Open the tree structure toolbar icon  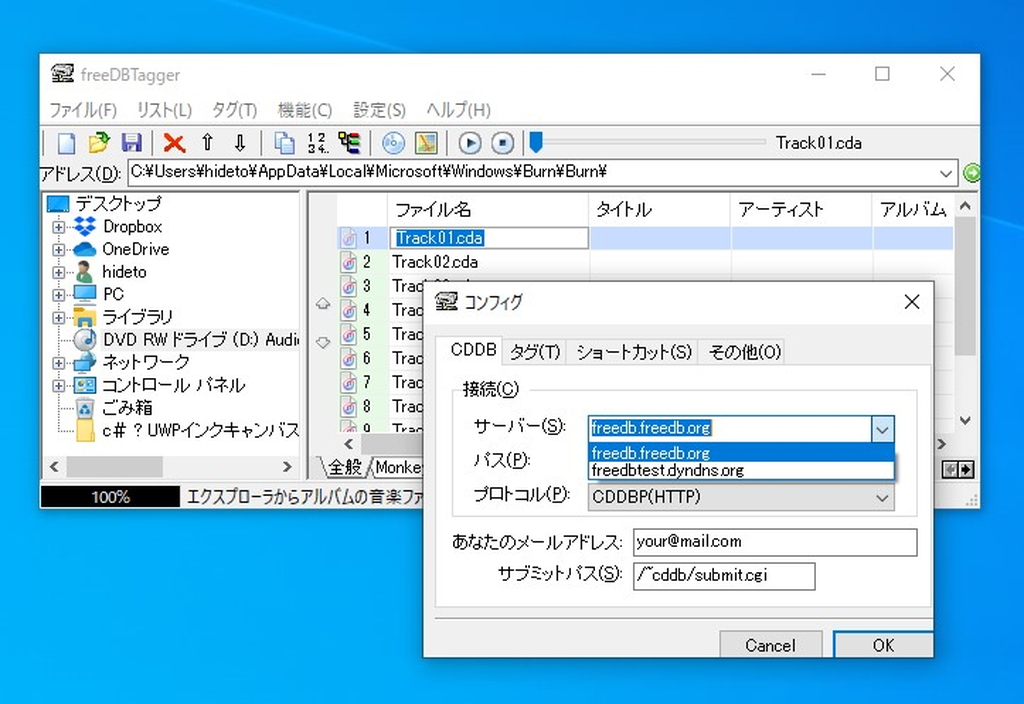coord(349,143)
